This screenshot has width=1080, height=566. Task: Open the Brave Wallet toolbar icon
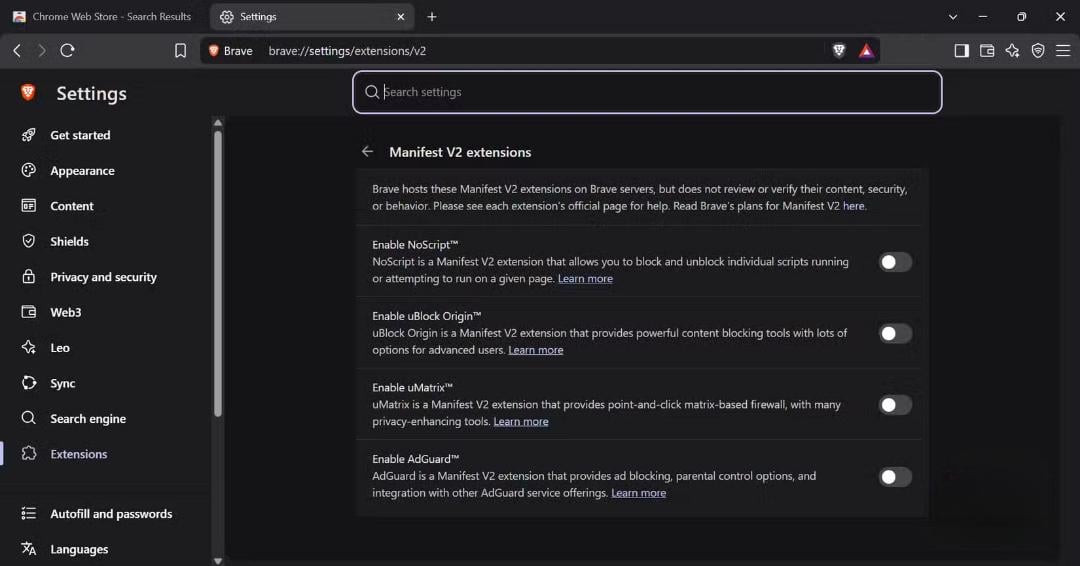click(x=987, y=50)
